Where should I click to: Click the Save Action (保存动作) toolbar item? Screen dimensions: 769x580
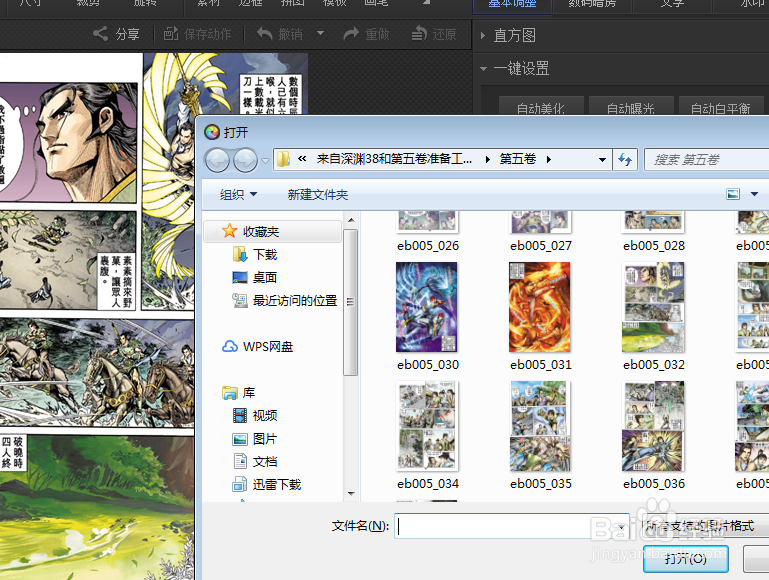(x=197, y=34)
